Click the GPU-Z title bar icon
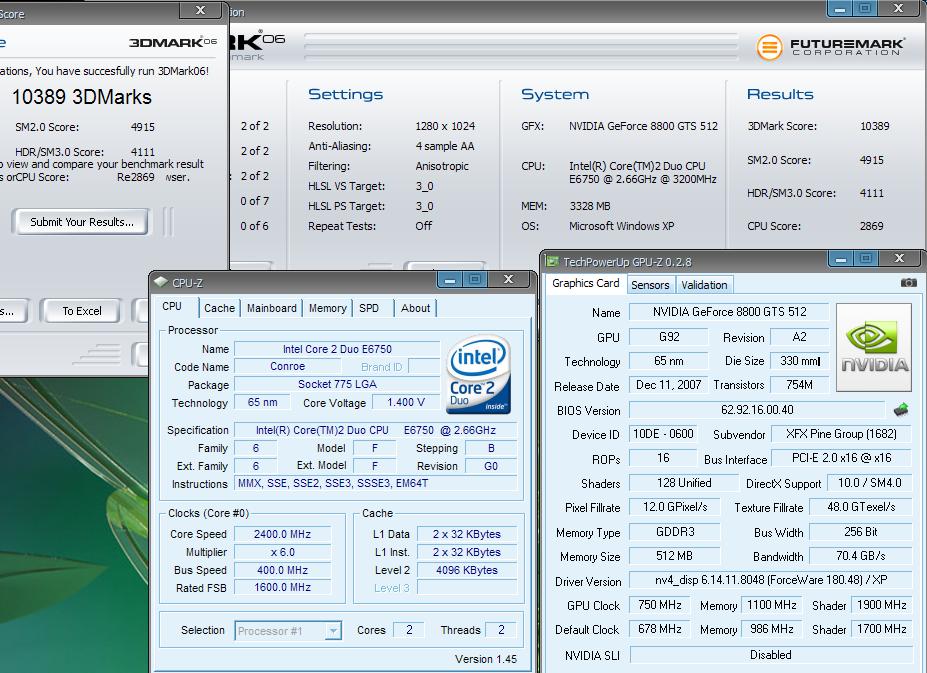 click(x=552, y=261)
